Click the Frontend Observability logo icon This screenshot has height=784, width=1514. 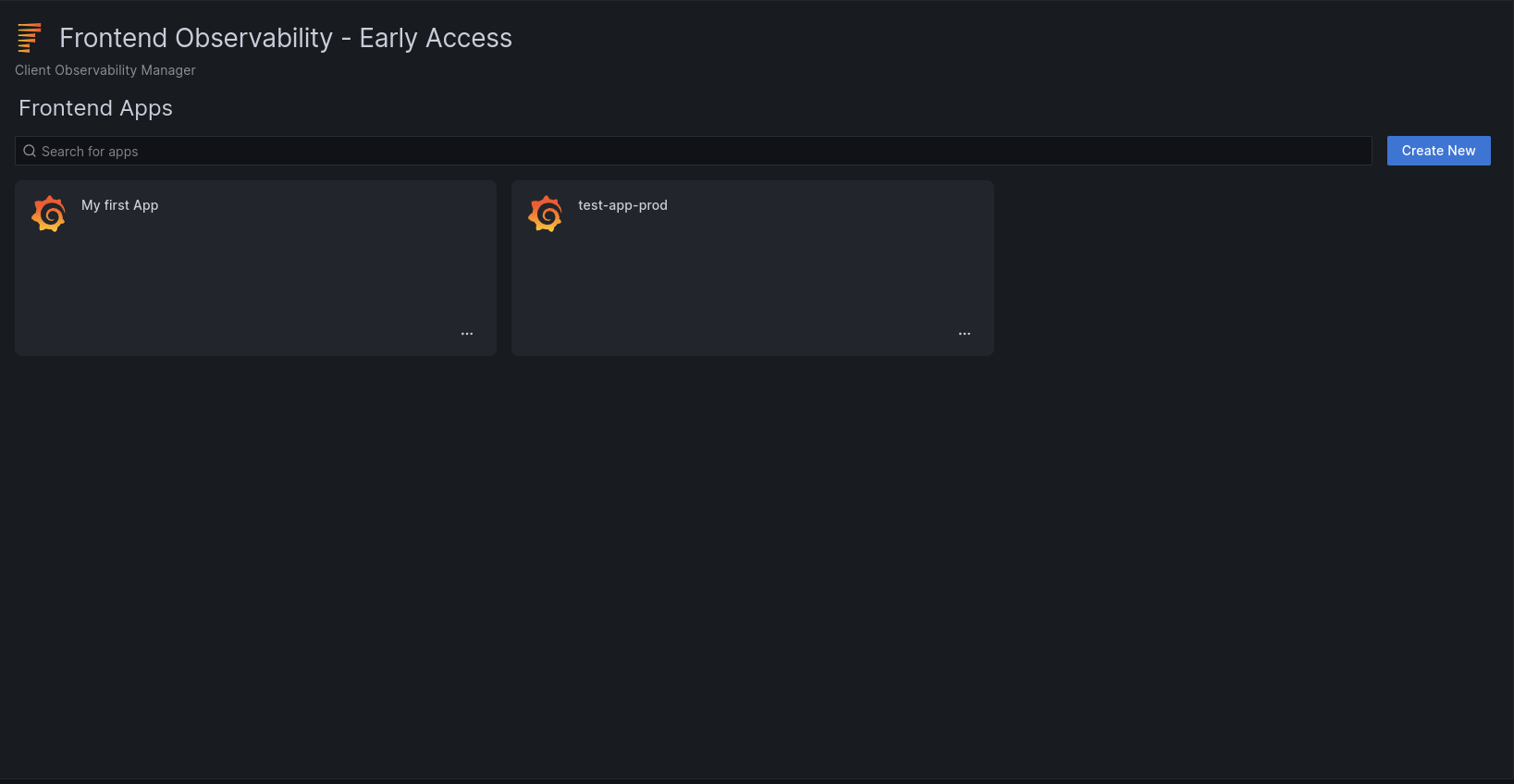coord(30,38)
